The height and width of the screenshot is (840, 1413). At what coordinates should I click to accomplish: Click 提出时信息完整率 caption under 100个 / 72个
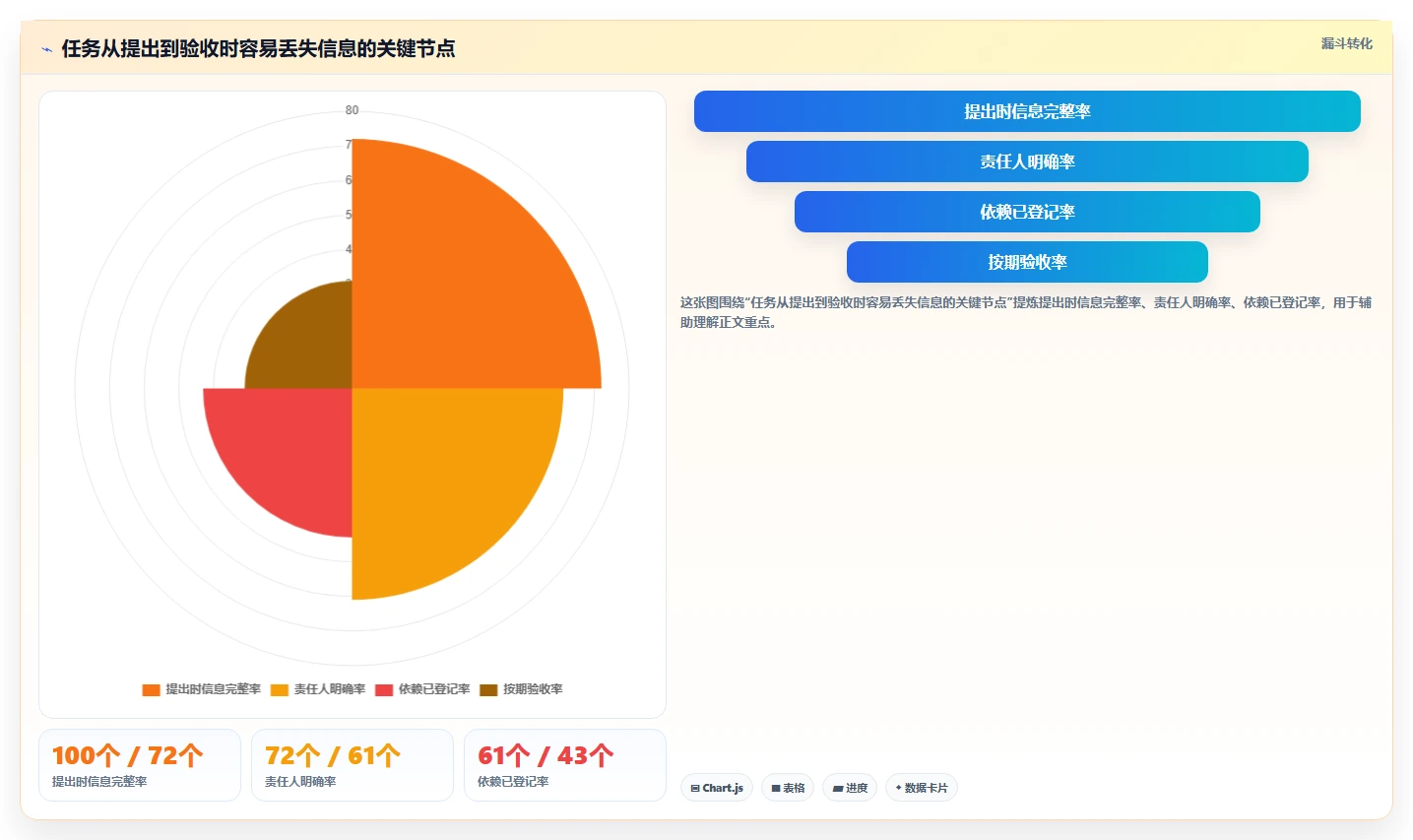tap(99, 781)
